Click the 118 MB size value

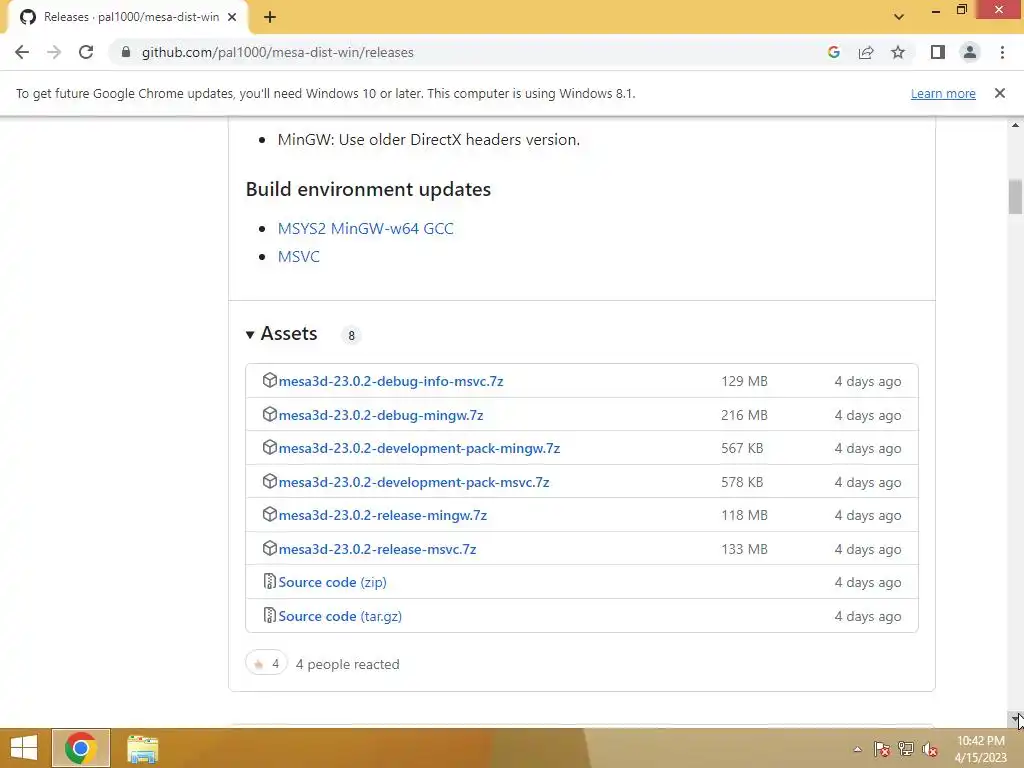point(744,515)
